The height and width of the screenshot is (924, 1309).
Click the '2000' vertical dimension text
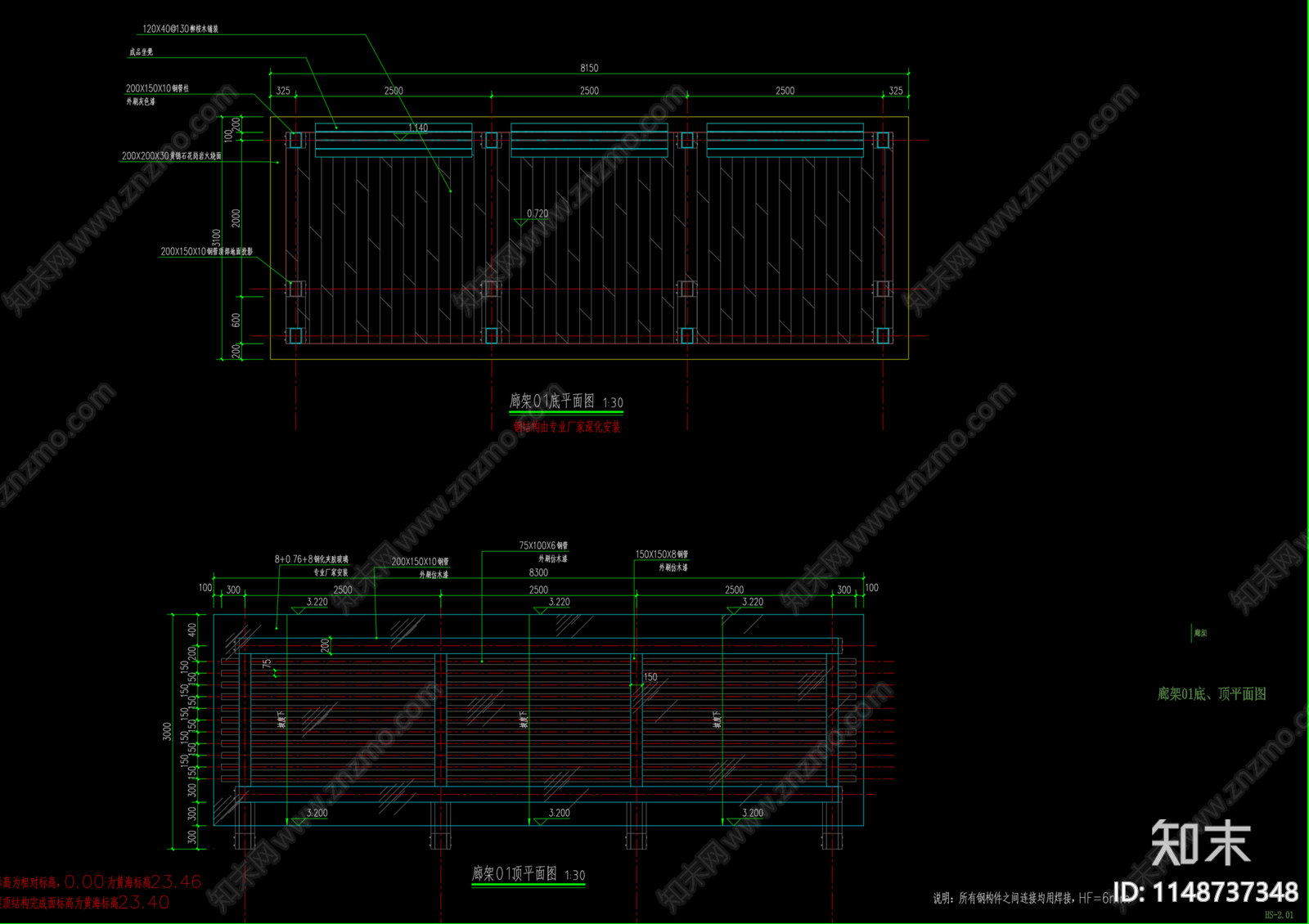coord(236,218)
